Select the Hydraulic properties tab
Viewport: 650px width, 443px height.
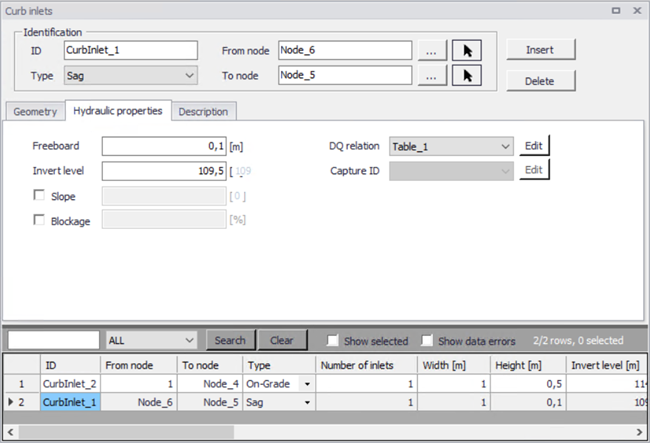point(118,111)
